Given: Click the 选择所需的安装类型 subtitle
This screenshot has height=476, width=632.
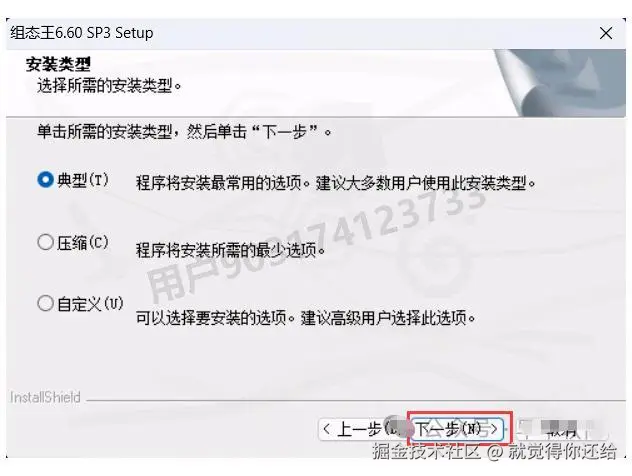Looking at the screenshot, I should tap(109, 85).
